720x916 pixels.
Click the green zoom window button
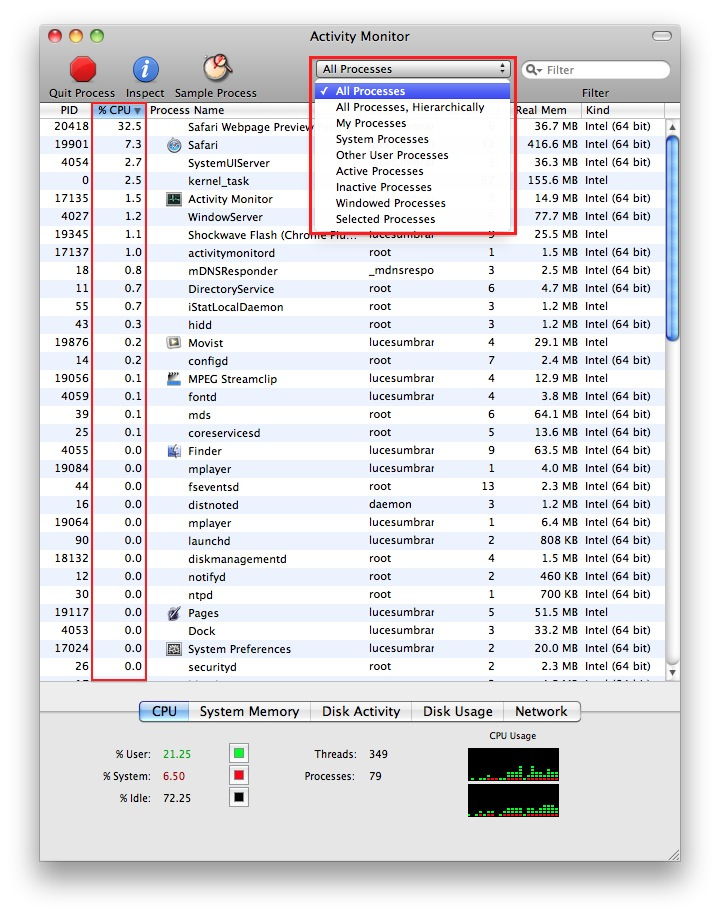[x=96, y=36]
